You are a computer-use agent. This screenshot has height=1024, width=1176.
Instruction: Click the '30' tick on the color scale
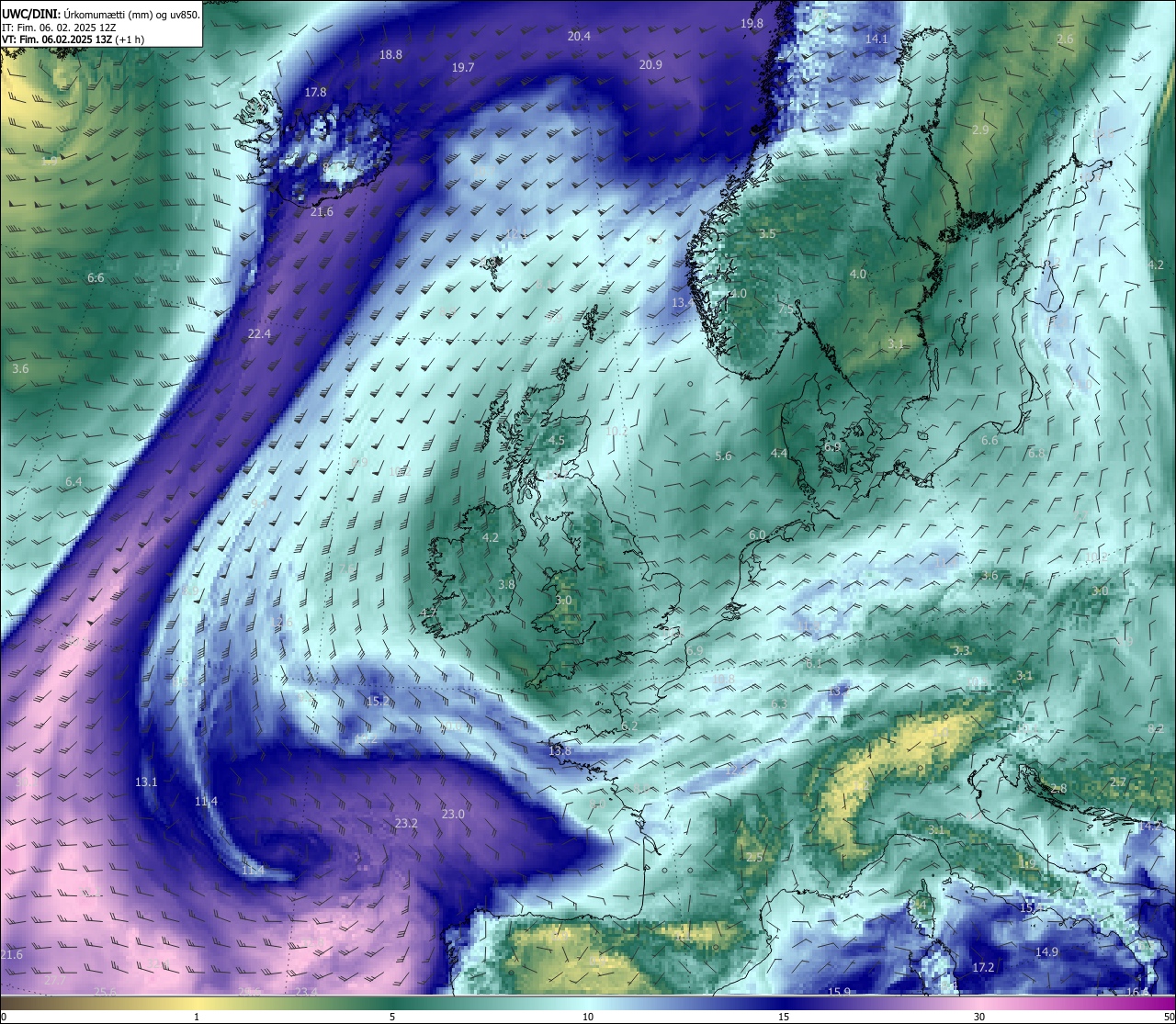(x=979, y=1017)
